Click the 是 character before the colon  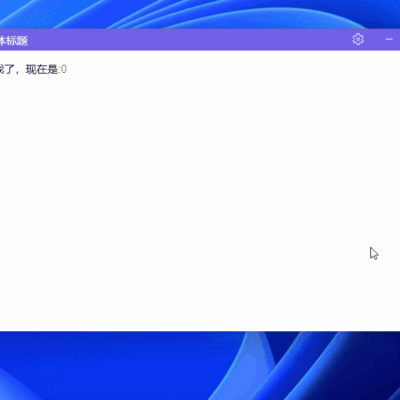[53, 69]
